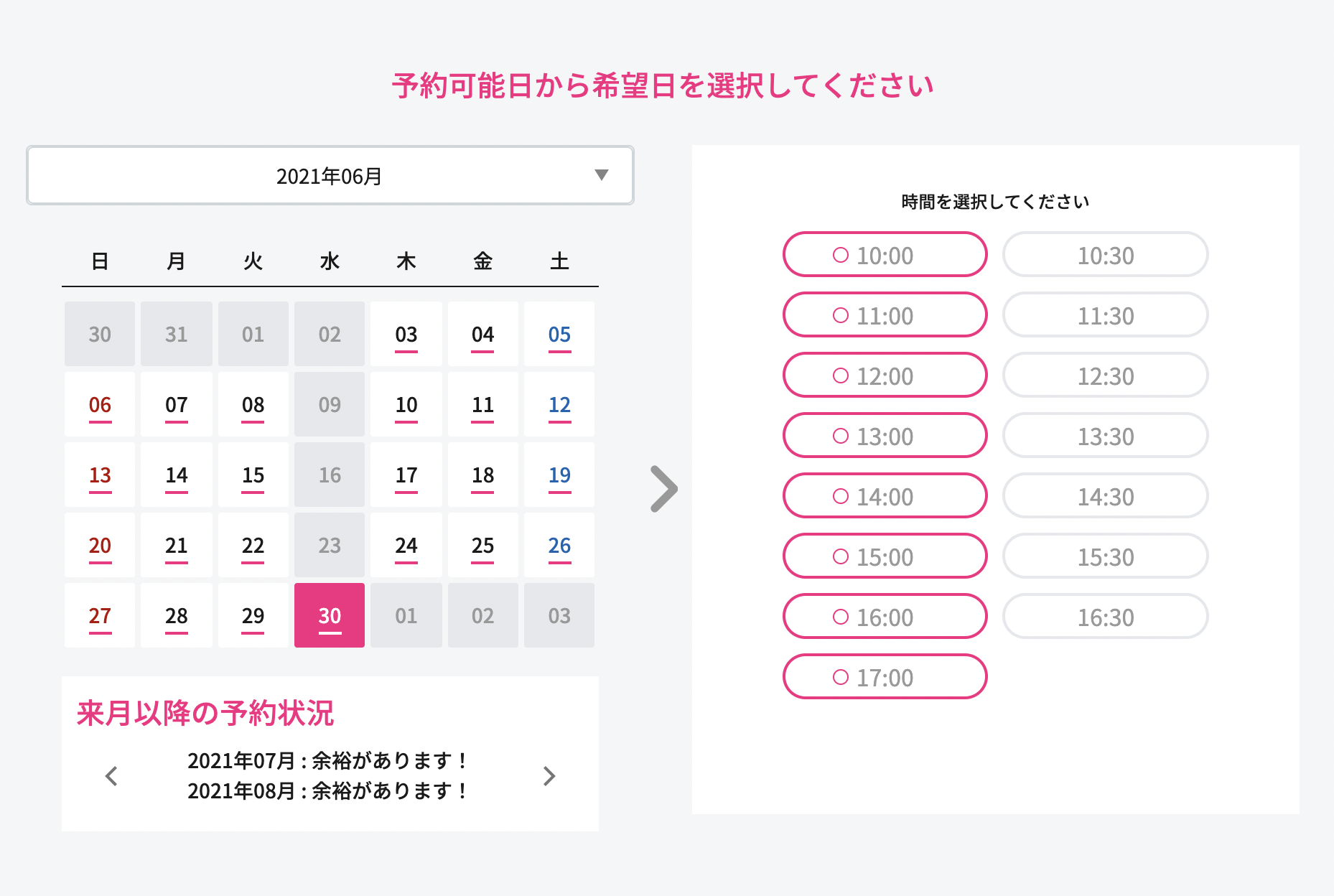Open the 2021年06月 month dropdown

(330, 176)
